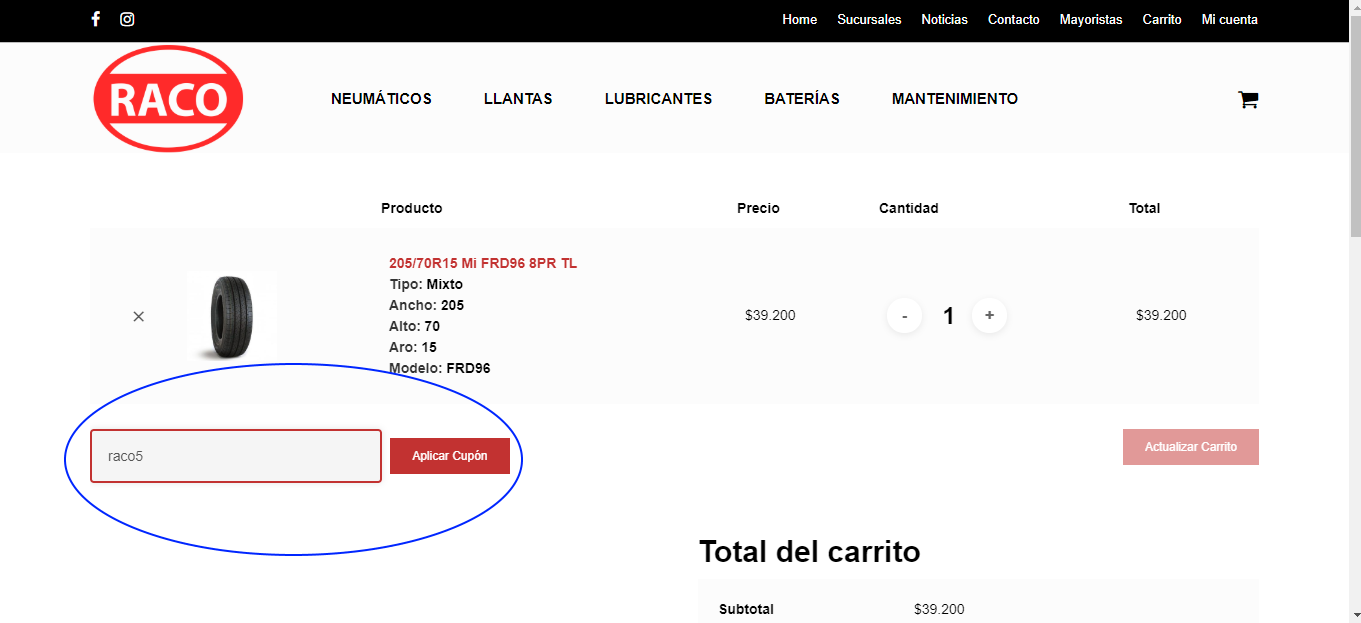Click the quantity value 1
Screen dimensions: 1361x623
click(x=948, y=316)
